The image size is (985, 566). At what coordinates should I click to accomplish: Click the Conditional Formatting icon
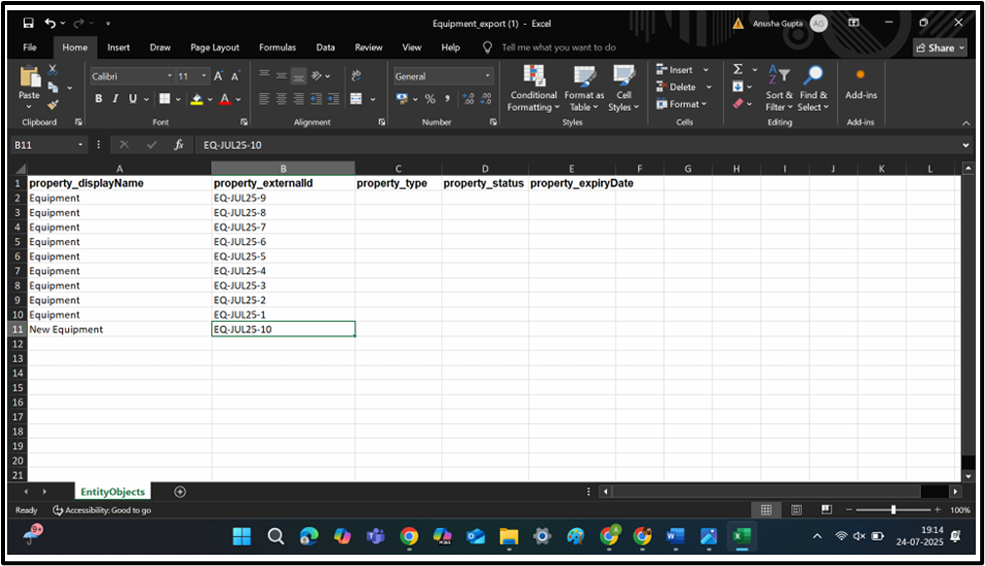[x=533, y=77]
